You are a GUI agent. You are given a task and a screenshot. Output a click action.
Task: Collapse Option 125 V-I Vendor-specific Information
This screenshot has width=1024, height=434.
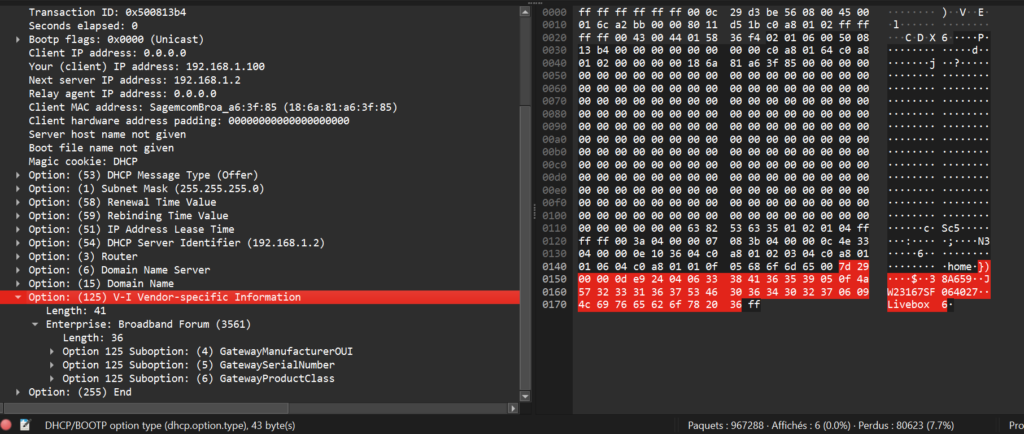coord(19,297)
